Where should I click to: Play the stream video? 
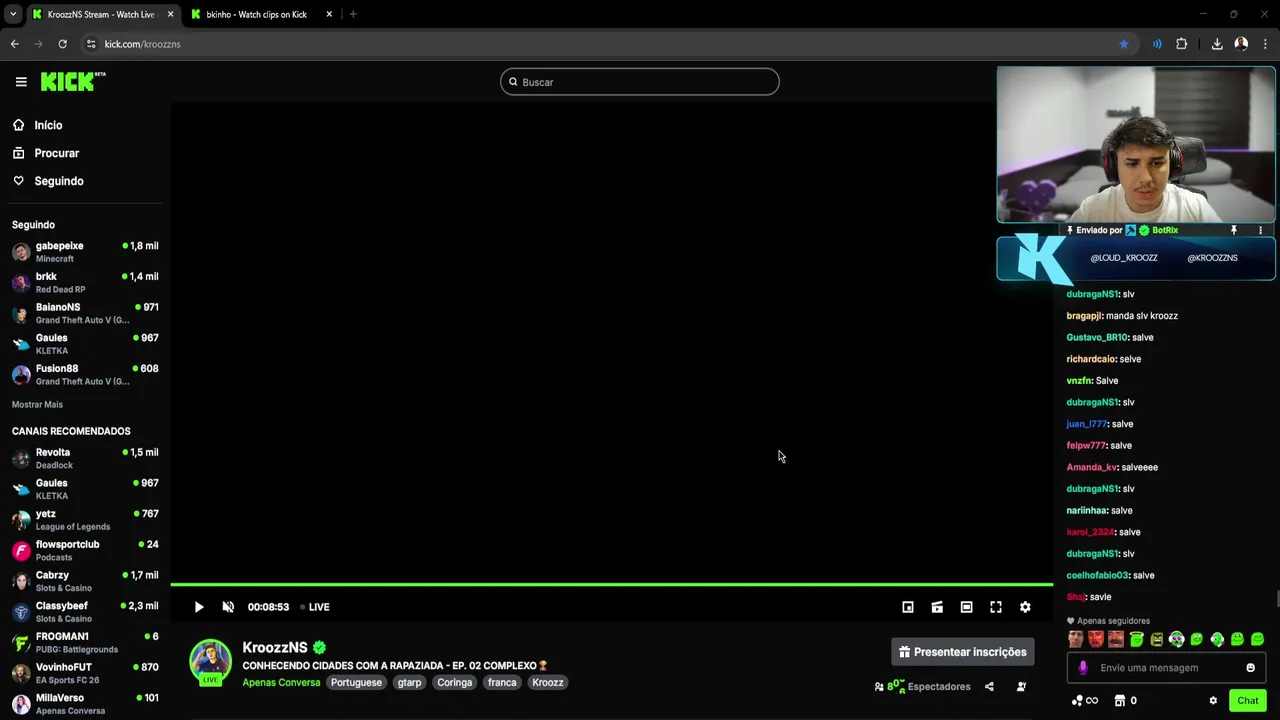tap(199, 607)
